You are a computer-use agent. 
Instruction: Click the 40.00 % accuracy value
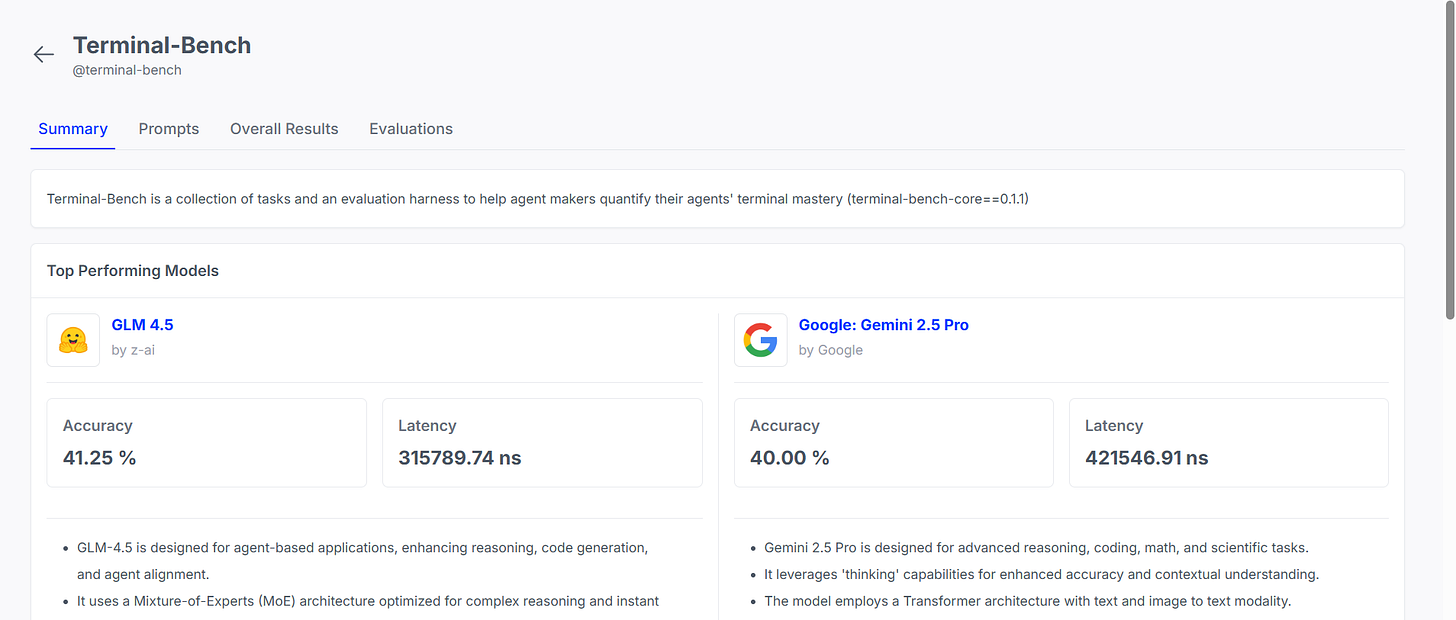click(x=790, y=458)
